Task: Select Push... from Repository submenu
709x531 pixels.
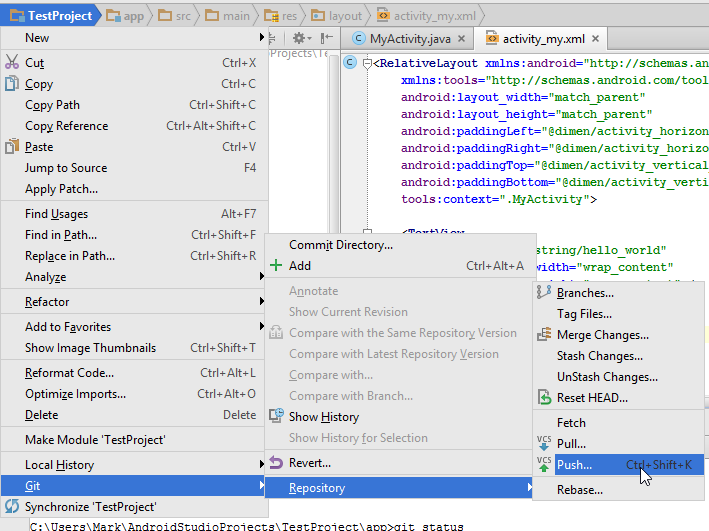Action: pos(574,465)
